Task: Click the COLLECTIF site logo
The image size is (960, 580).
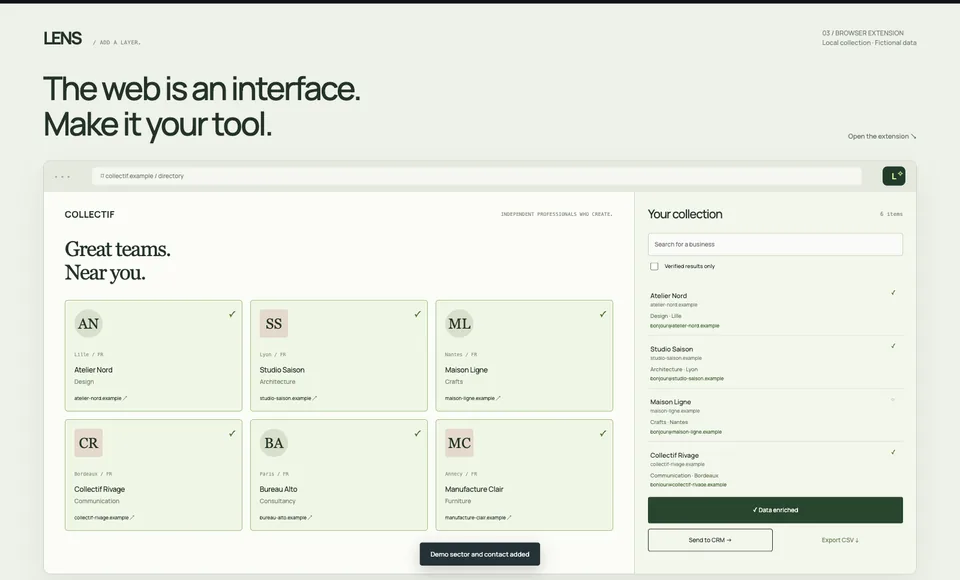Action: point(89,214)
